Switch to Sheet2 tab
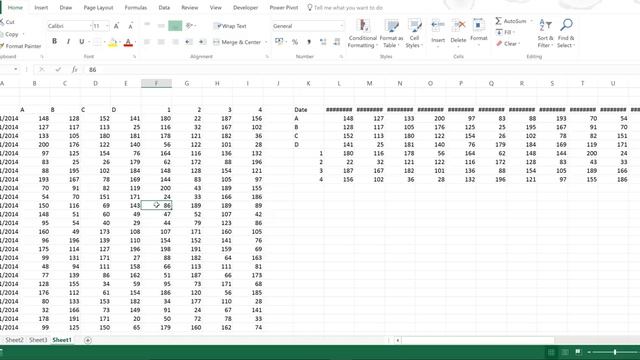 click(14, 340)
